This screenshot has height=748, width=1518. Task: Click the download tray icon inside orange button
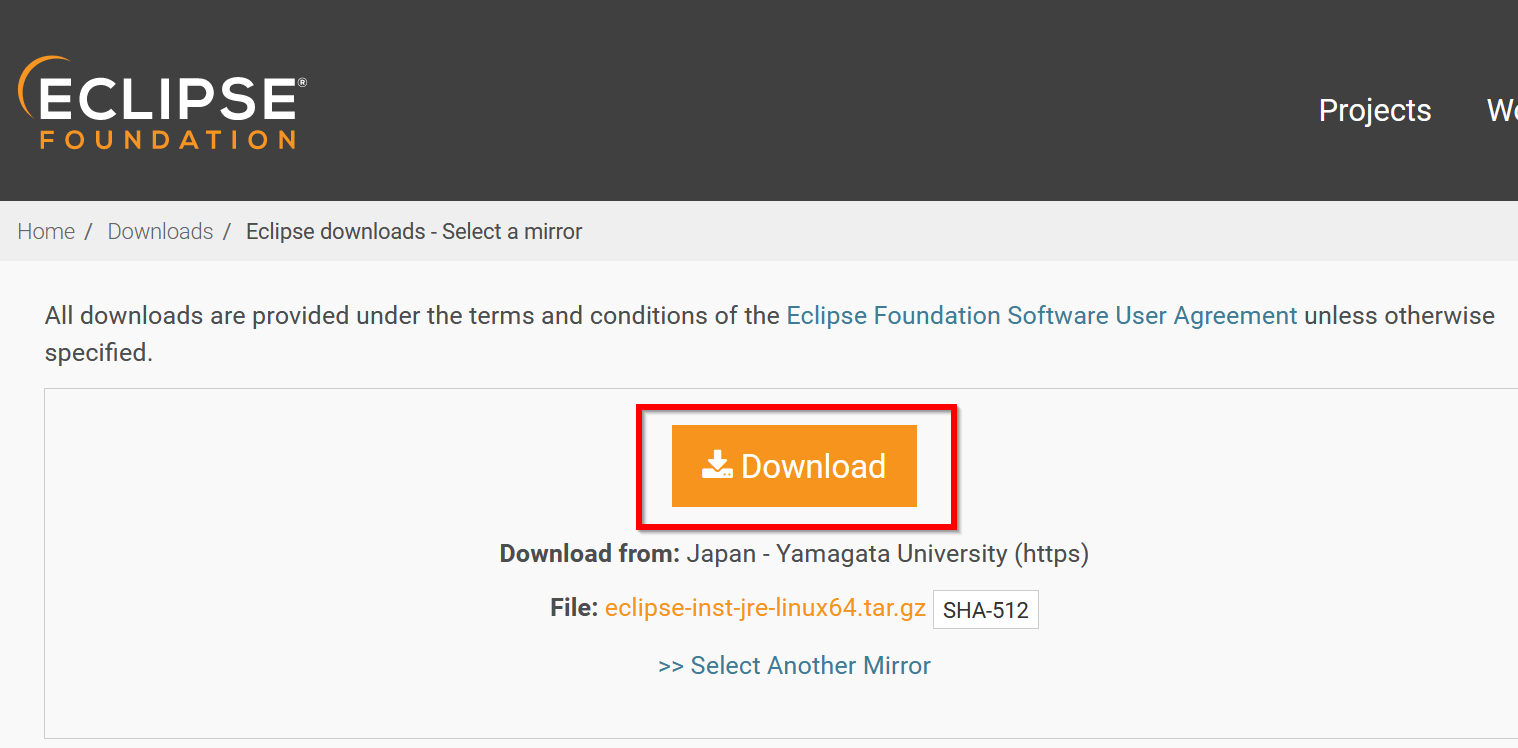[718, 465]
